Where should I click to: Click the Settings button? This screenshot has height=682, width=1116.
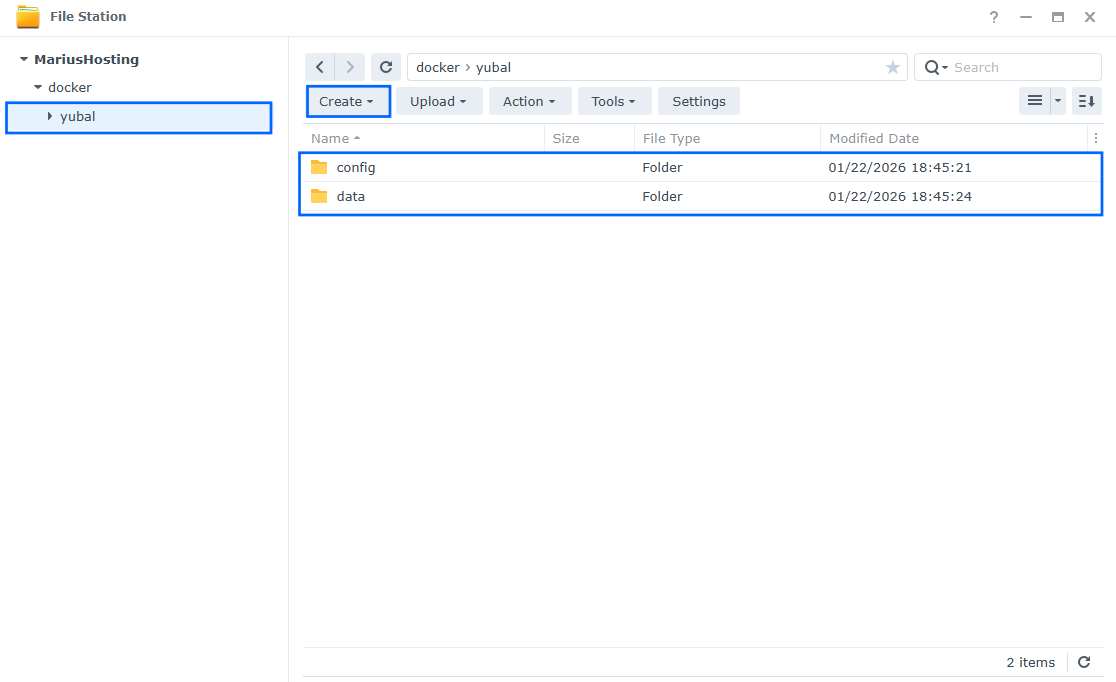(x=698, y=101)
